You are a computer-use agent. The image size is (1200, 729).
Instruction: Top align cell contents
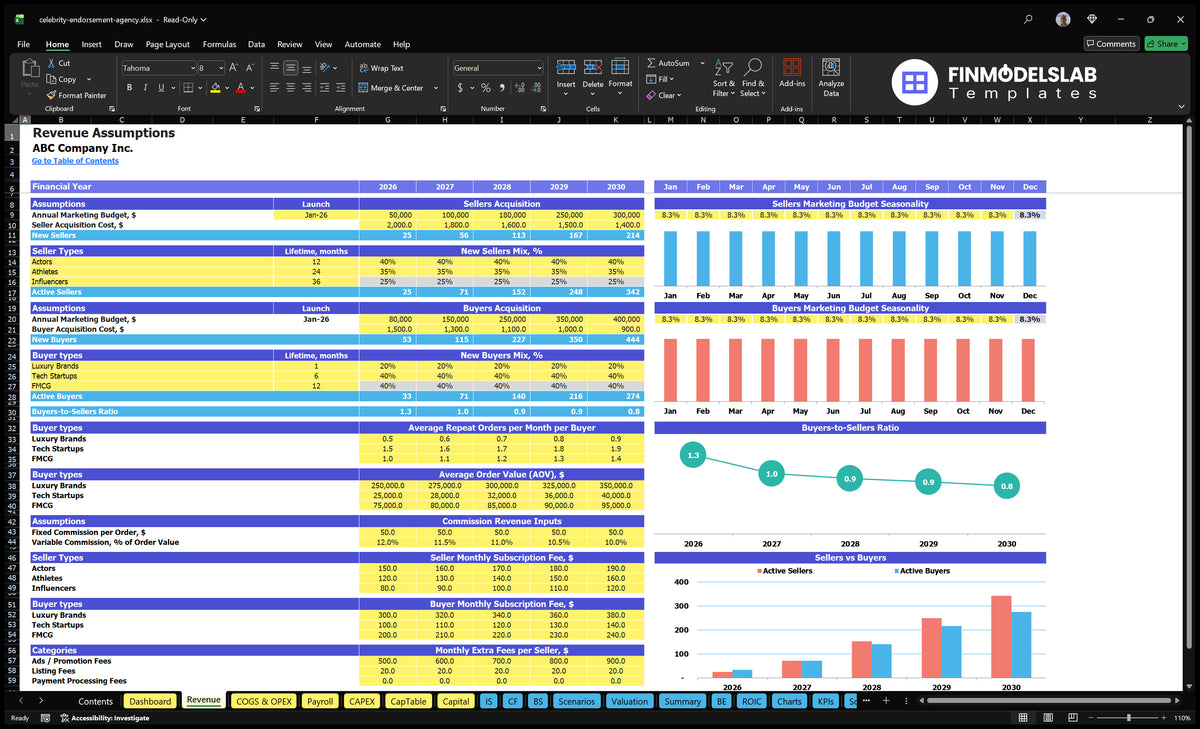pos(274,68)
